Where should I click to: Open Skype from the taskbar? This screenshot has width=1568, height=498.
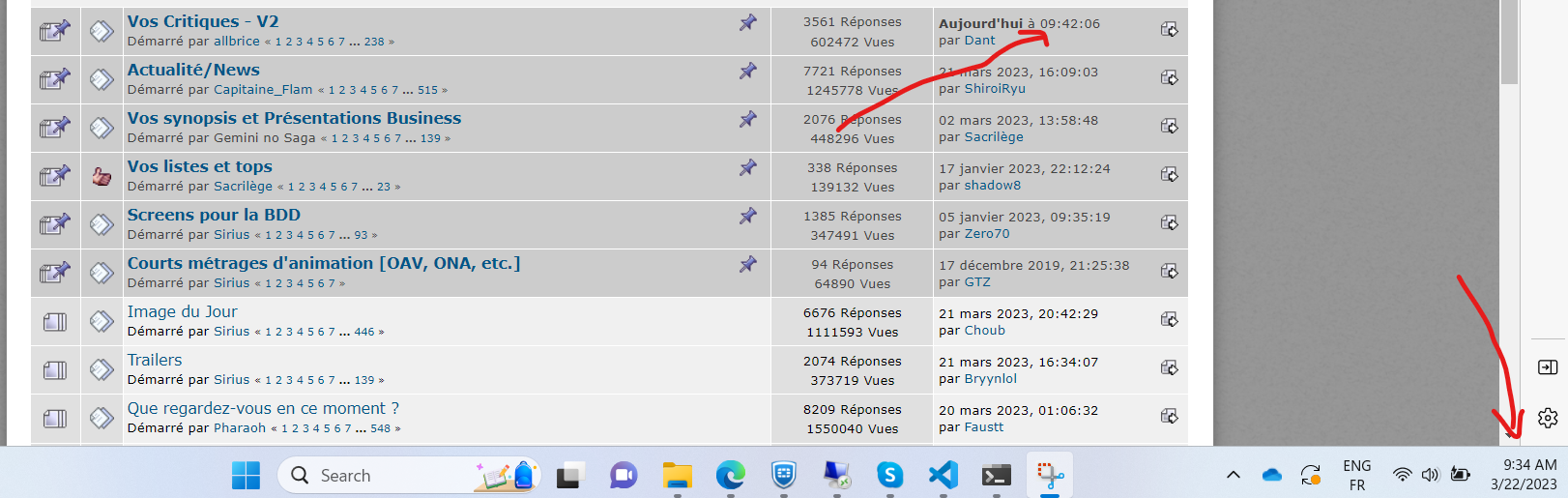[x=890, y=475]
